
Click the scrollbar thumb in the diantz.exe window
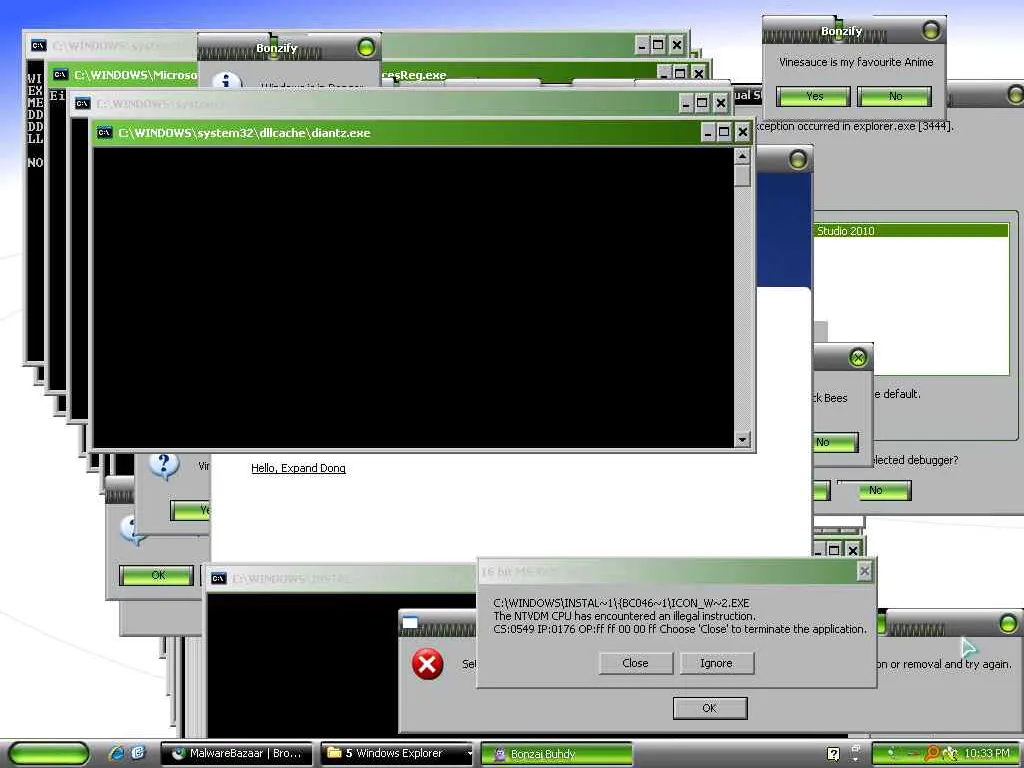point(742,175)
